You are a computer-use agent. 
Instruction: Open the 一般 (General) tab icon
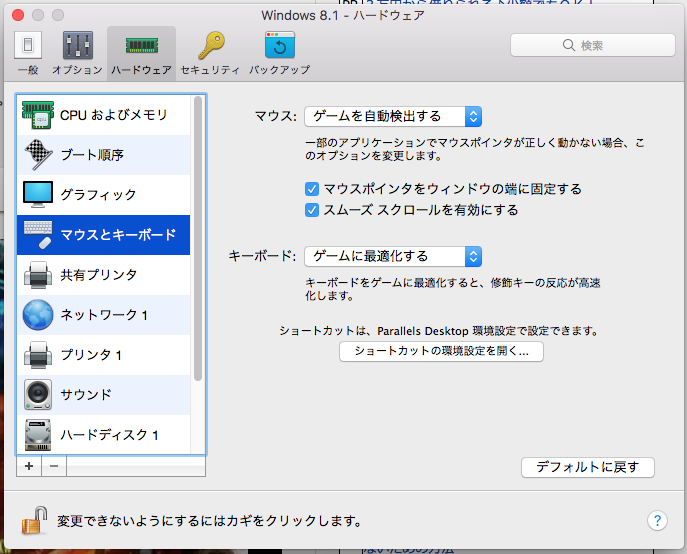(28, 46)
